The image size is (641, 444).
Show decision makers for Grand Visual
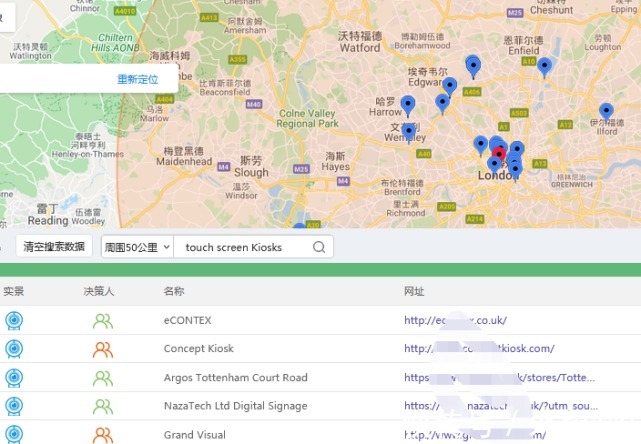coord(103,435)
